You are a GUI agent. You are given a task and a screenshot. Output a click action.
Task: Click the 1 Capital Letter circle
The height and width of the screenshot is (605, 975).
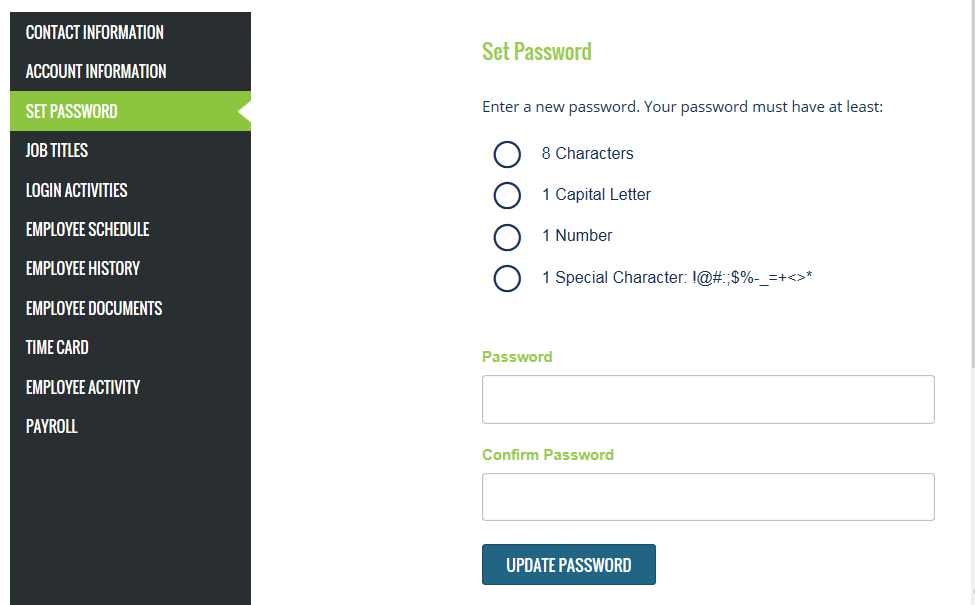(x=507, y=195)
